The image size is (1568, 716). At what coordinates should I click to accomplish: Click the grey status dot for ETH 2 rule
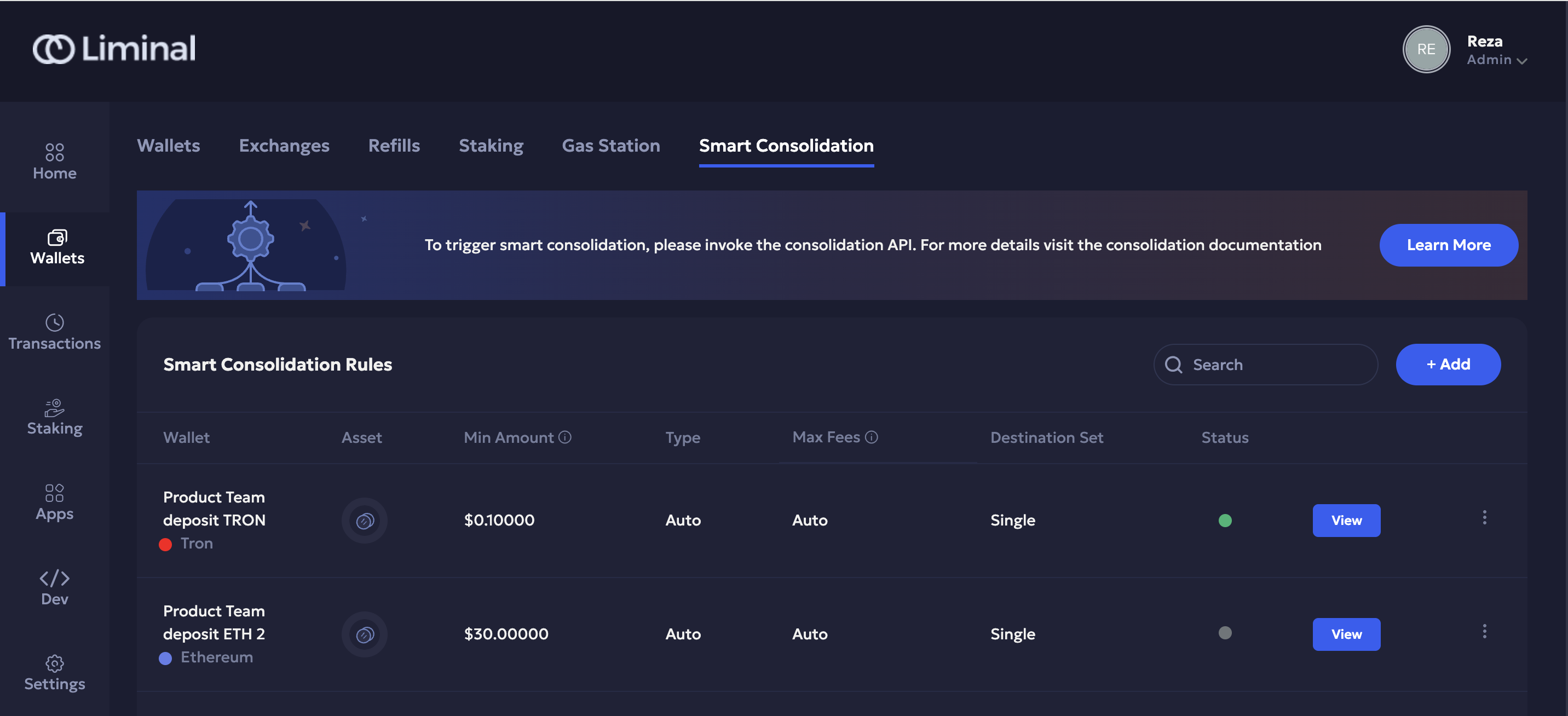coord(1225,633)
